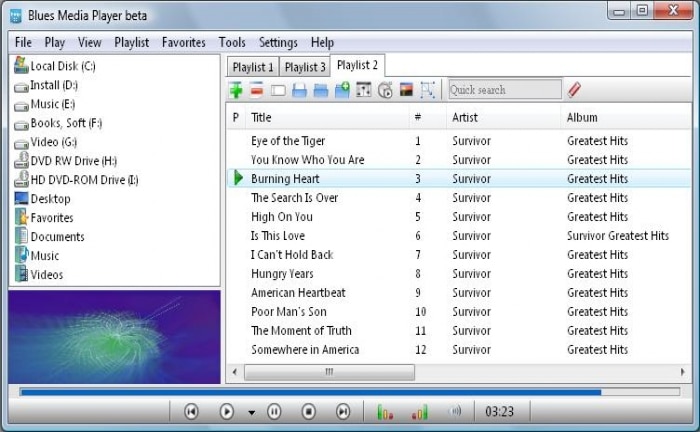
Task: Open the play mode dropdown arrow
Action: (252, 412)
